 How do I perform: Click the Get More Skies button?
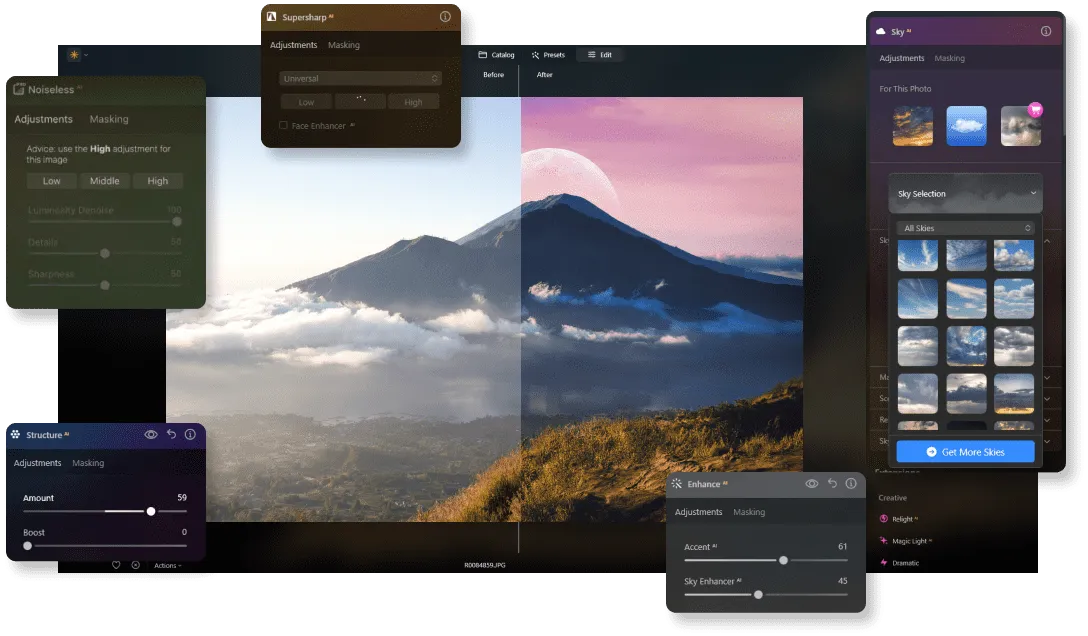[965, 452]
